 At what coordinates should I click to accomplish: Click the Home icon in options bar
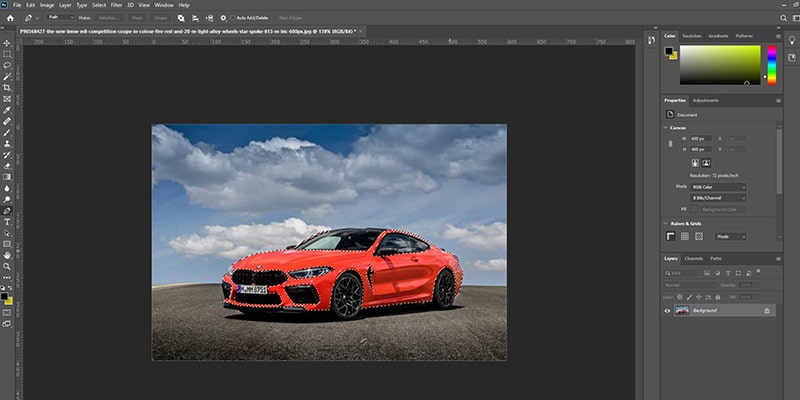point(10,18)
